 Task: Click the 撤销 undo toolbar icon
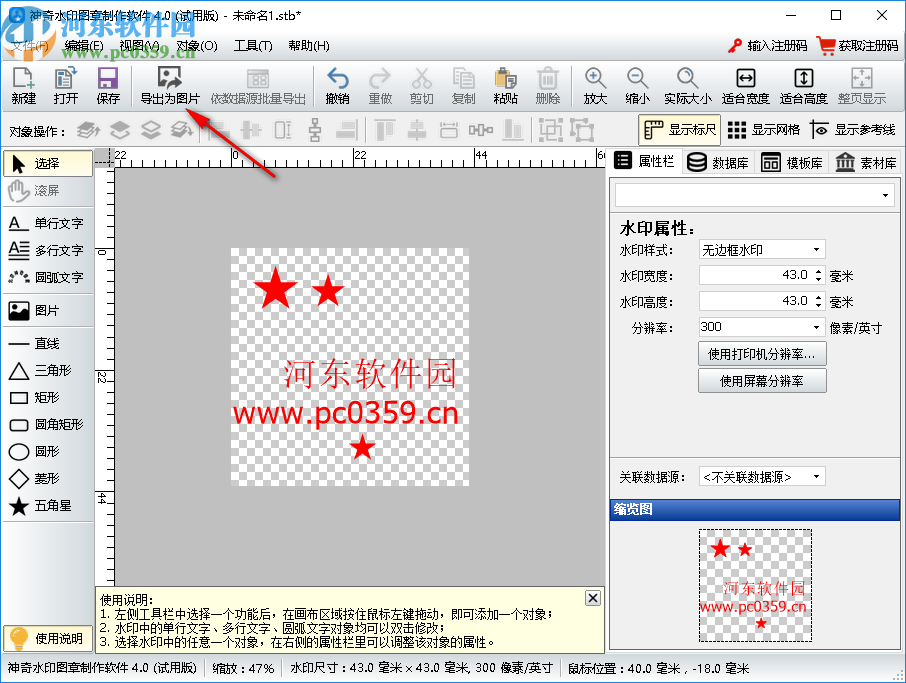pos(336,85)
